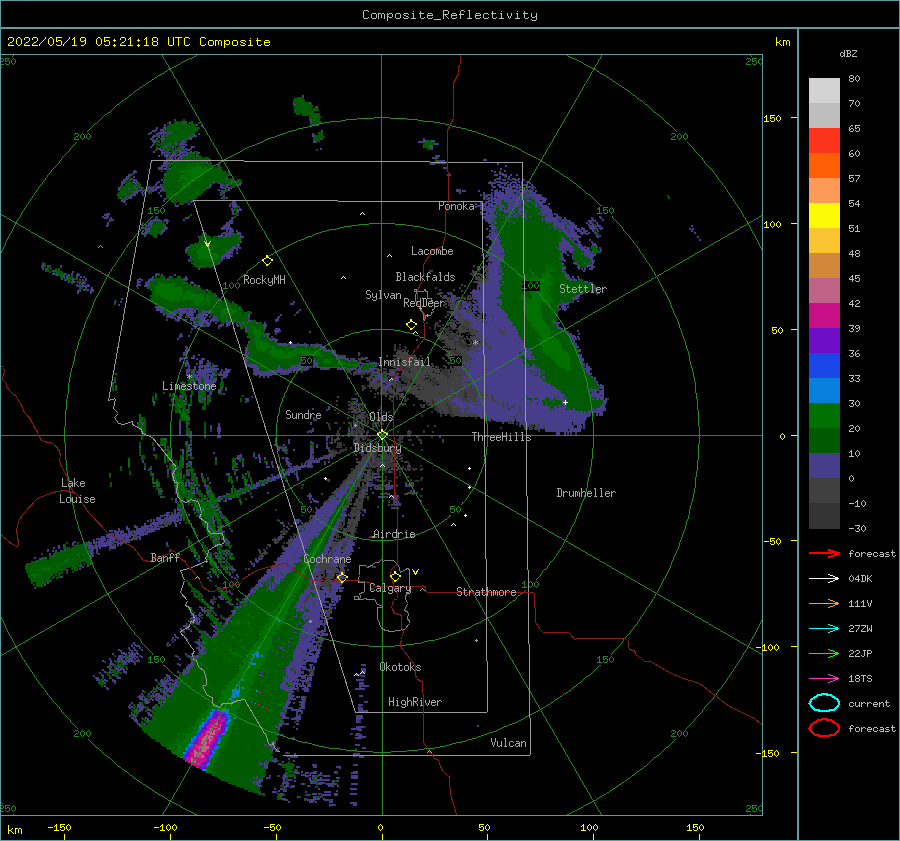Click the Strathmore town label
Viewport: 900px width, 841px height.
[486, 592]
